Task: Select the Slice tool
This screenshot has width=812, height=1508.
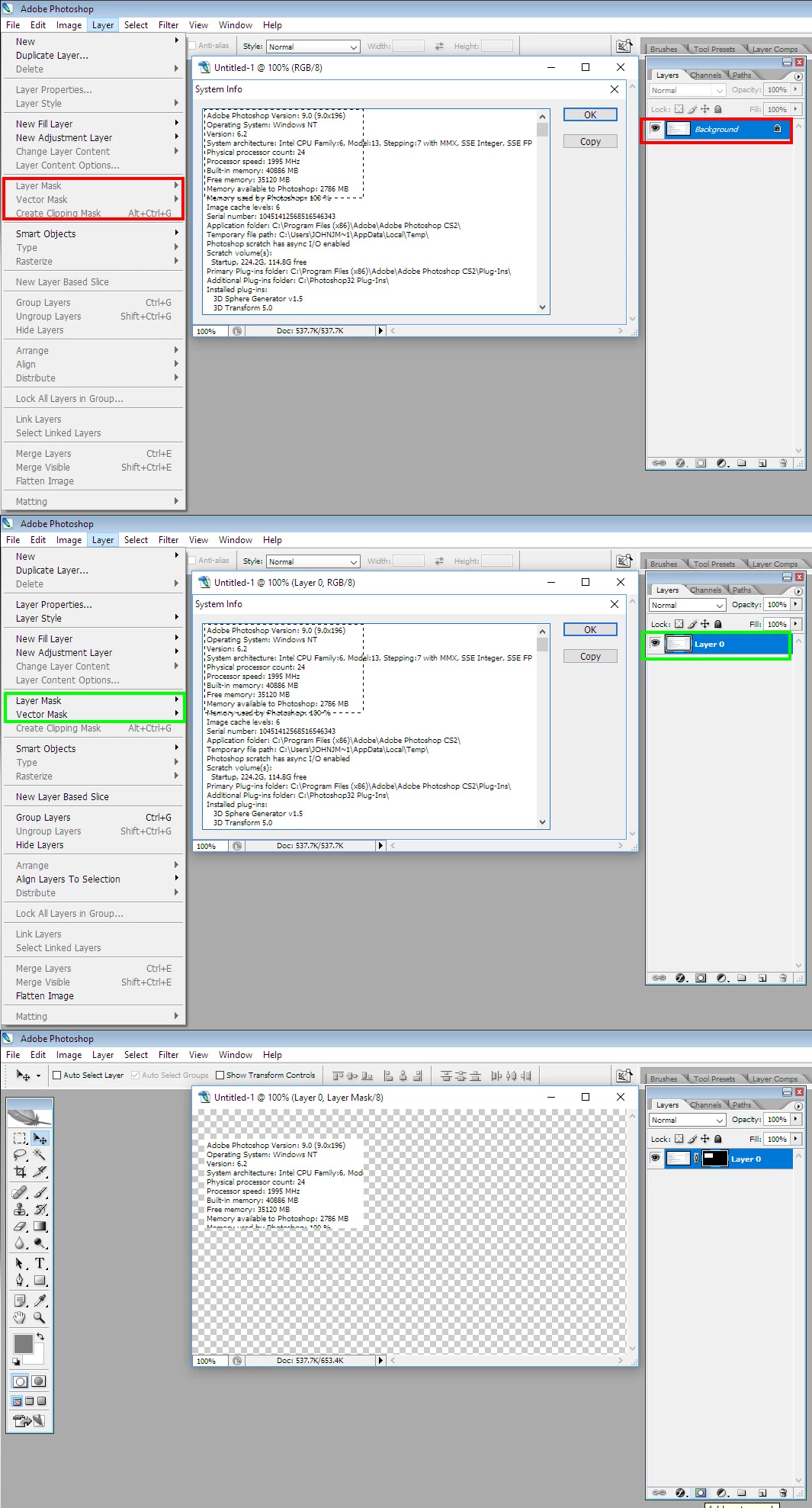Action: pos(40,1172)
